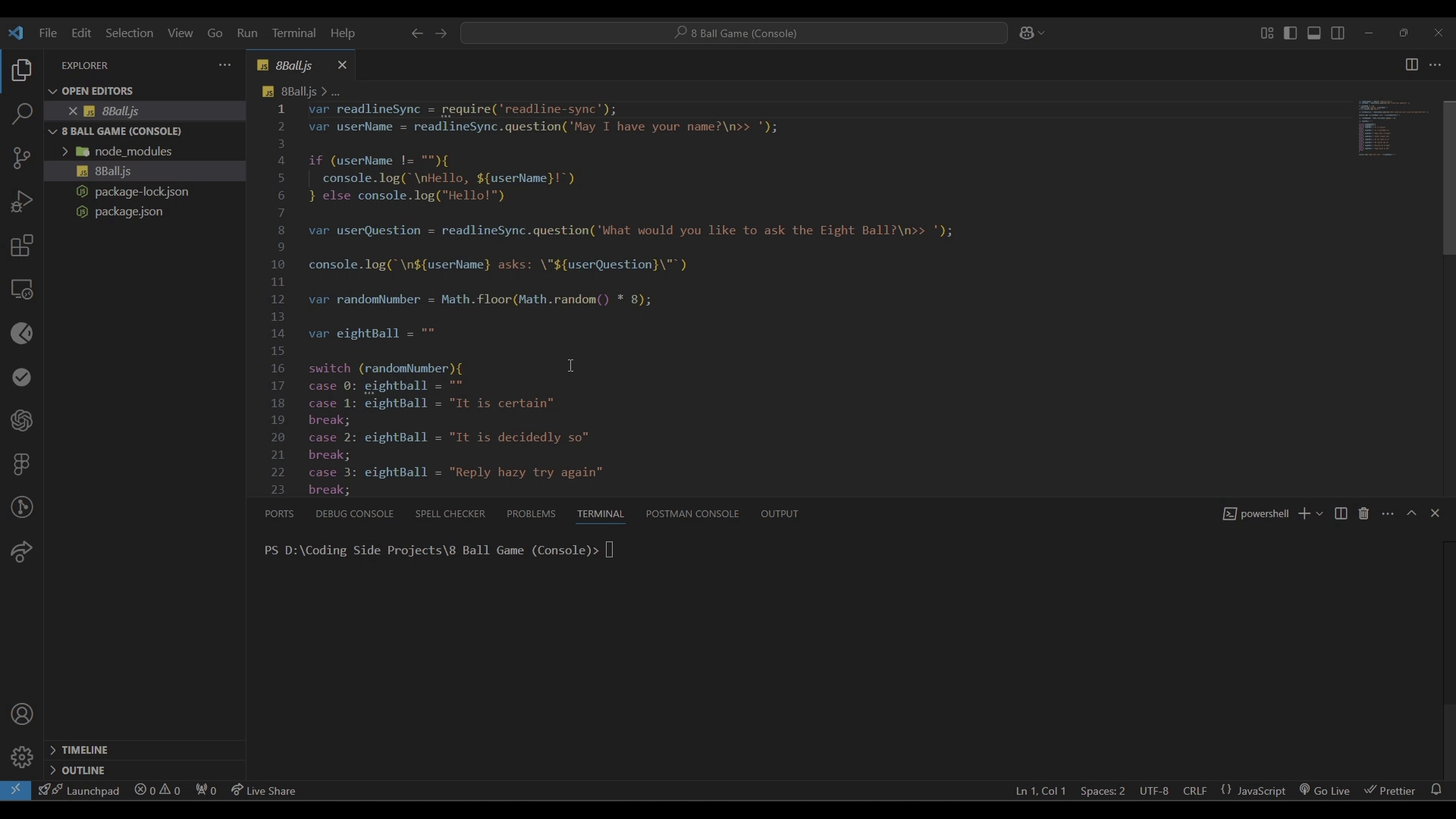Expand the node_modules folder
Viewport: 1456px width, 819px height.
(64, 152)
